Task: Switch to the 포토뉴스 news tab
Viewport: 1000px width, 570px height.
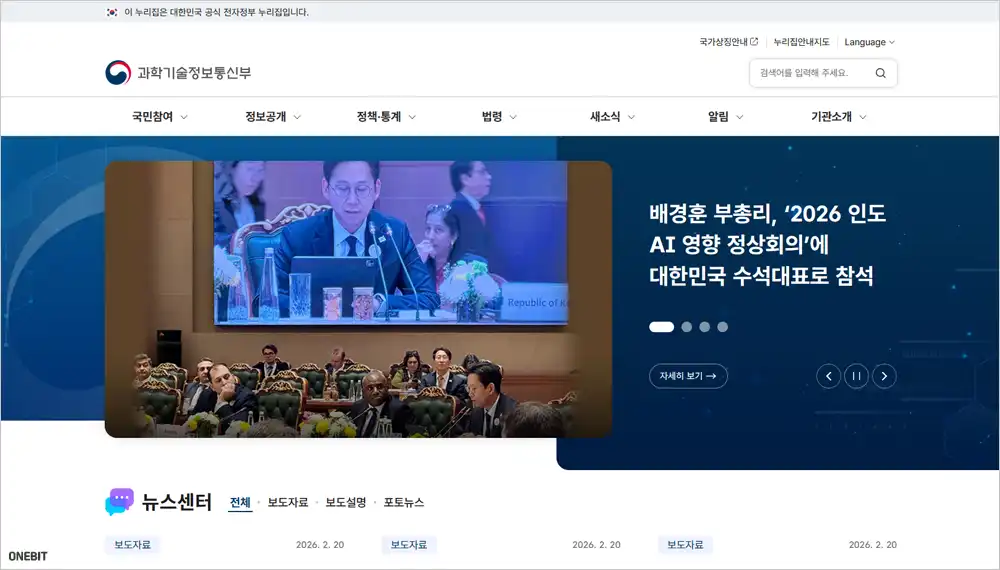Action: click(x=404, y=502)
